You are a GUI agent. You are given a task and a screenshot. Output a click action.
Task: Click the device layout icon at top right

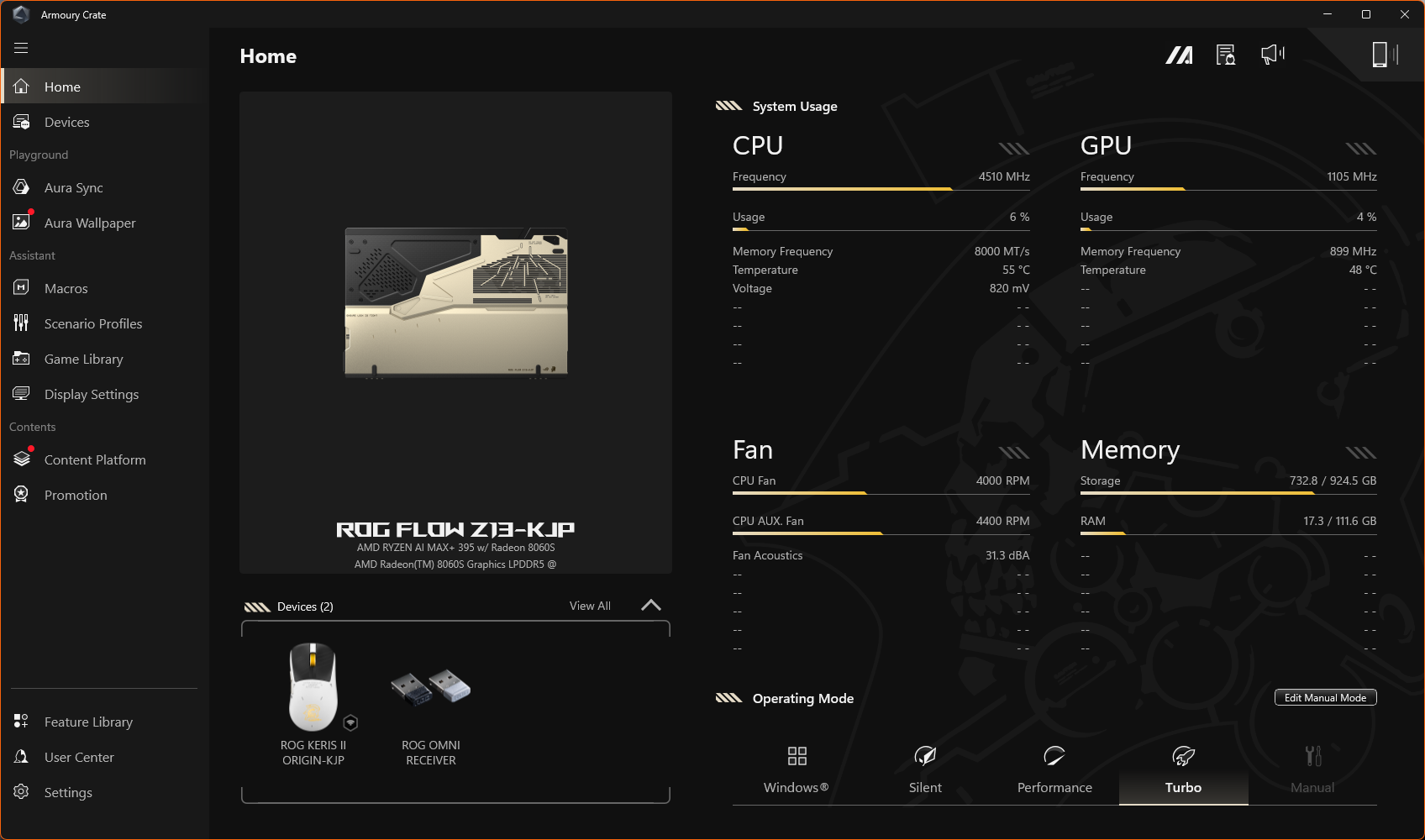(x=1384, y=55)
